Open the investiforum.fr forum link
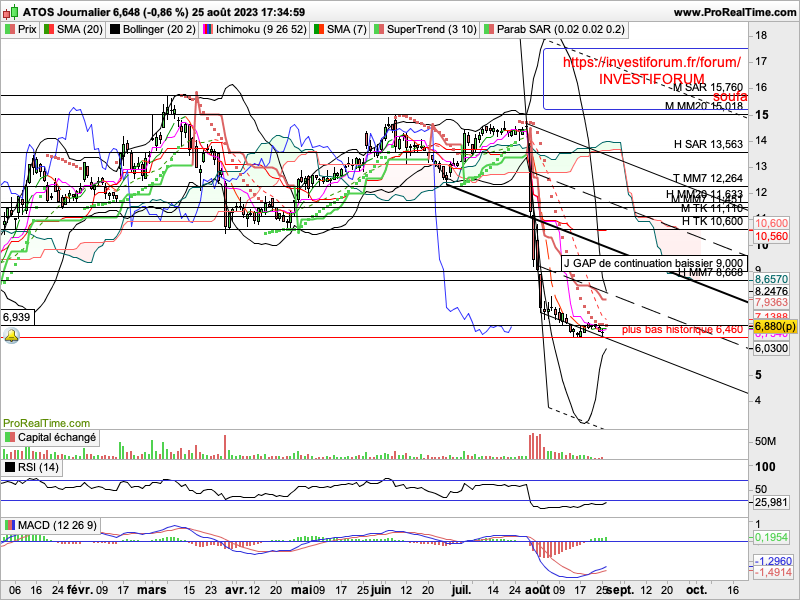This screenshot has width=800, height=600. (x=652, y=63)
